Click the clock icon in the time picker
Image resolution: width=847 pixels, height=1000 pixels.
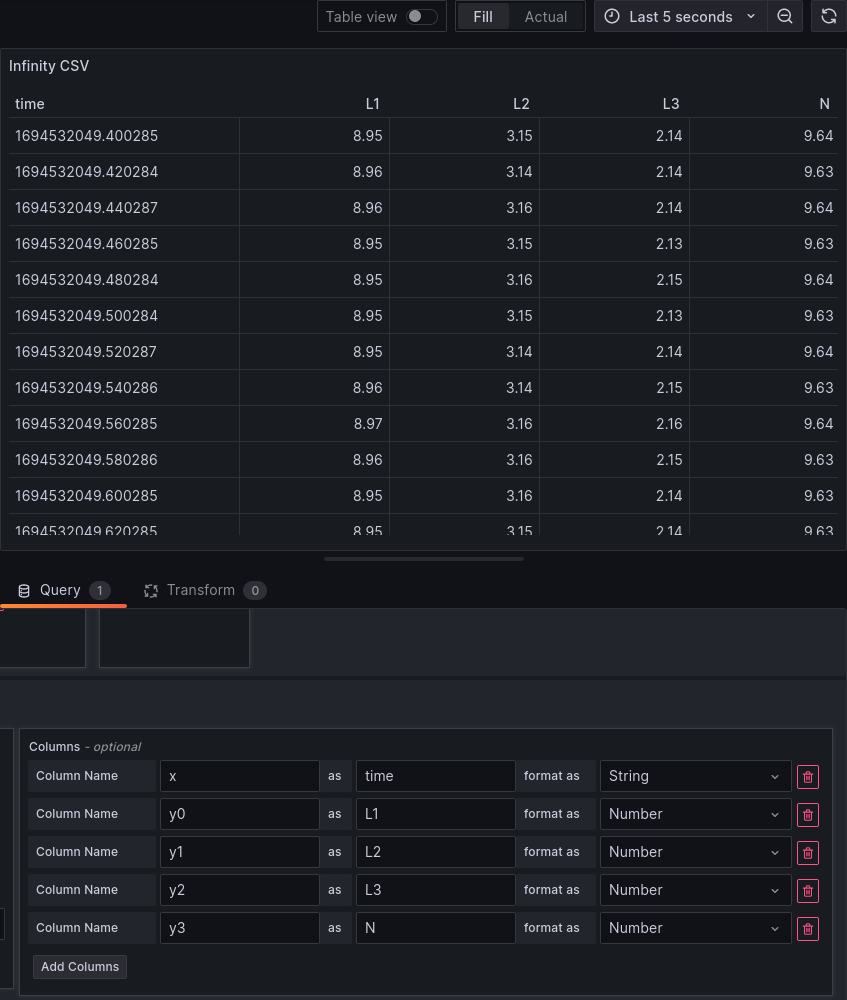tap(612, 16)
